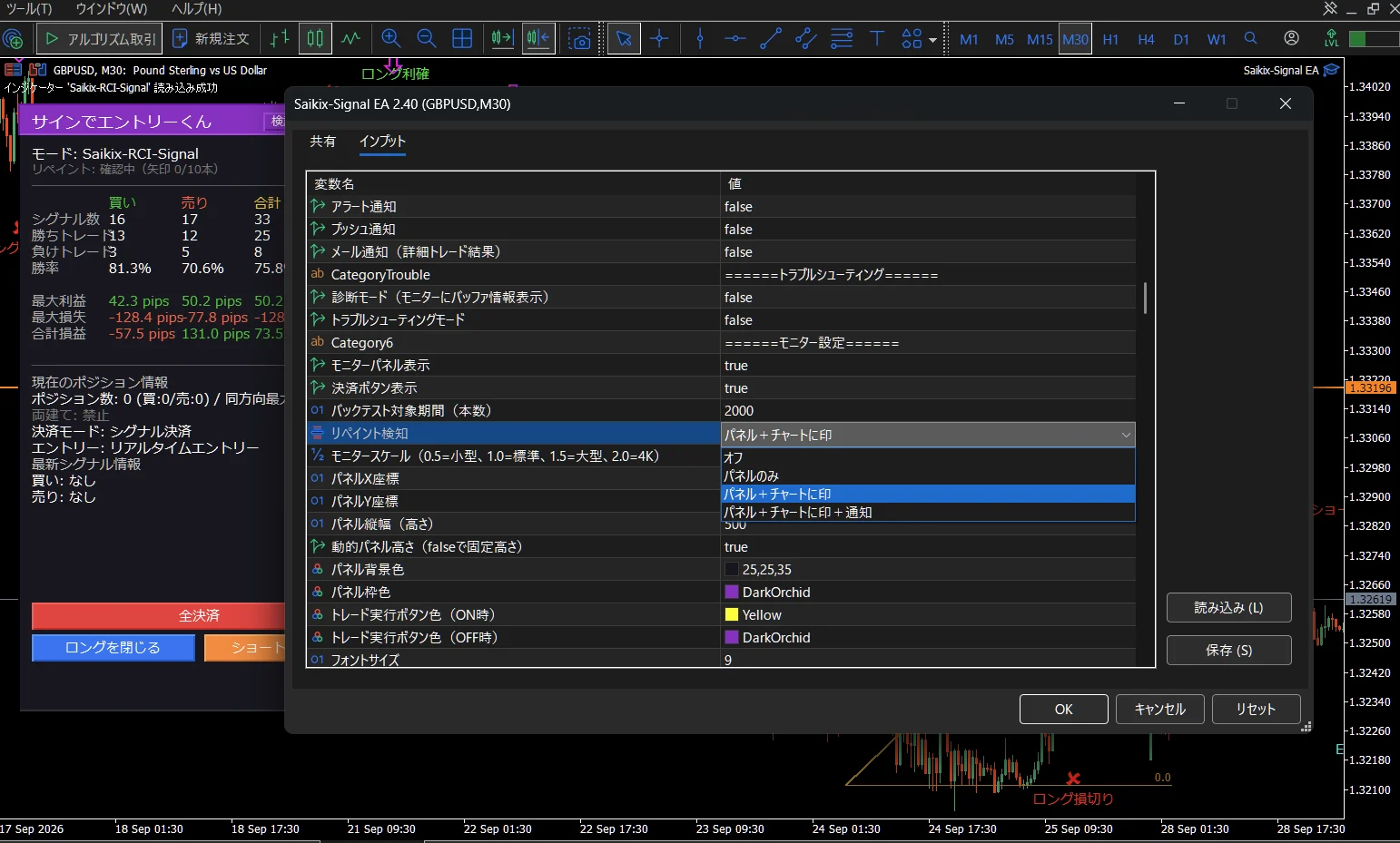Select the Fibonacci retracement tool

point(842,39)
